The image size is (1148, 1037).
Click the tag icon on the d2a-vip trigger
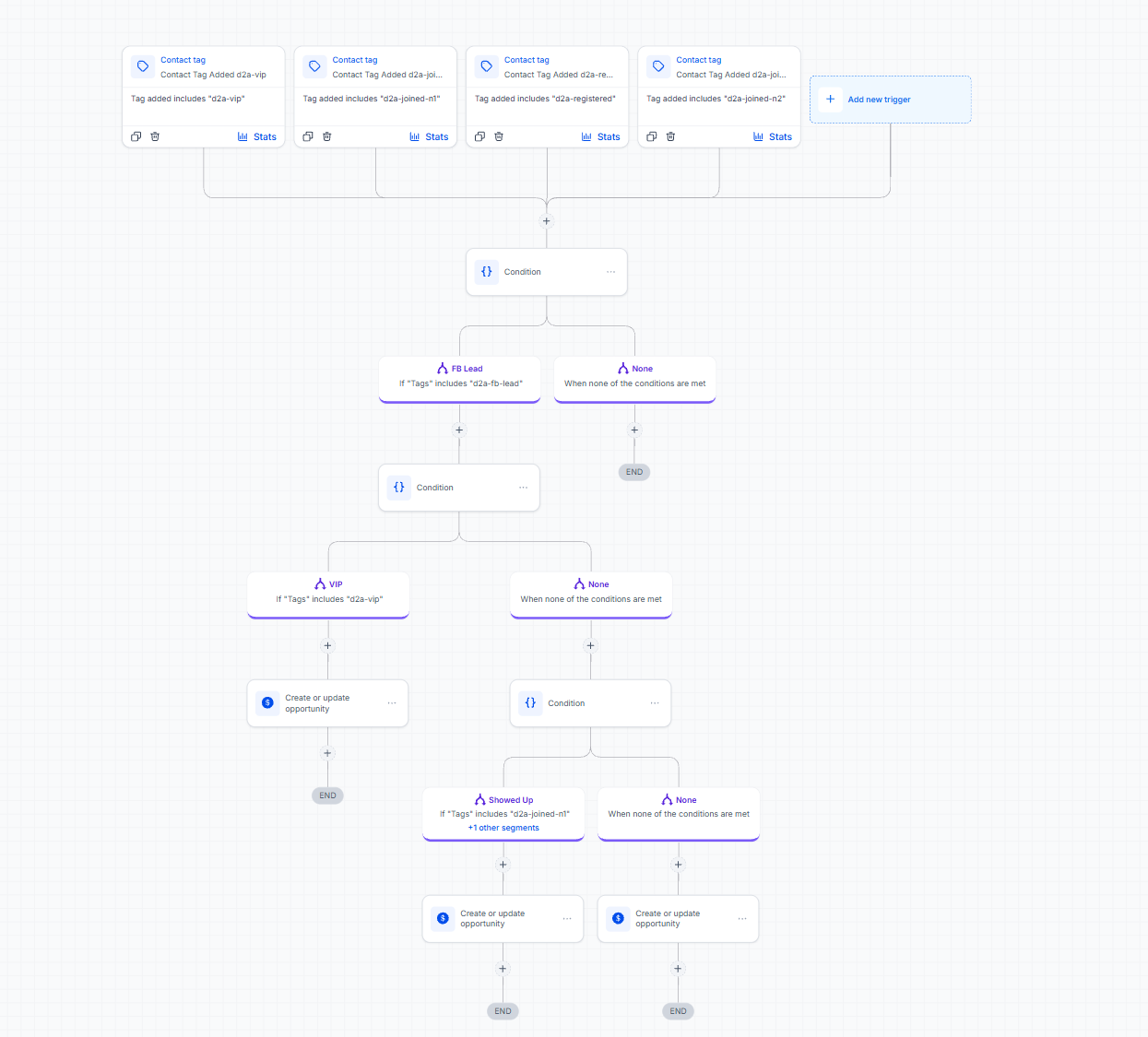(x=143, y=66)
